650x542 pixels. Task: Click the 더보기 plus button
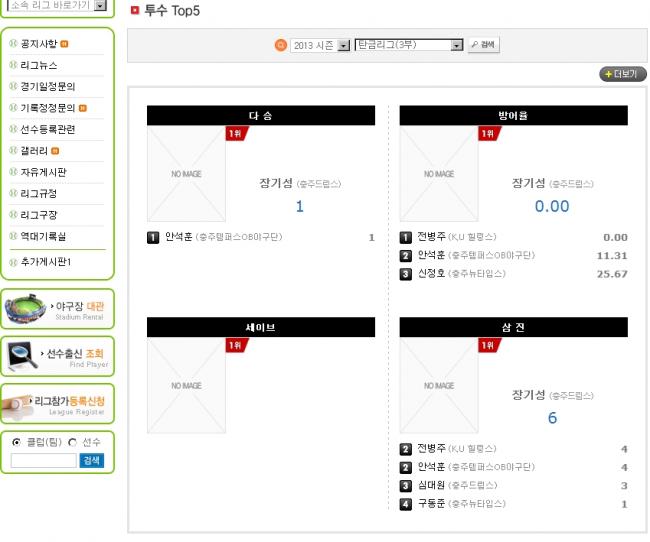coord(623,74)
